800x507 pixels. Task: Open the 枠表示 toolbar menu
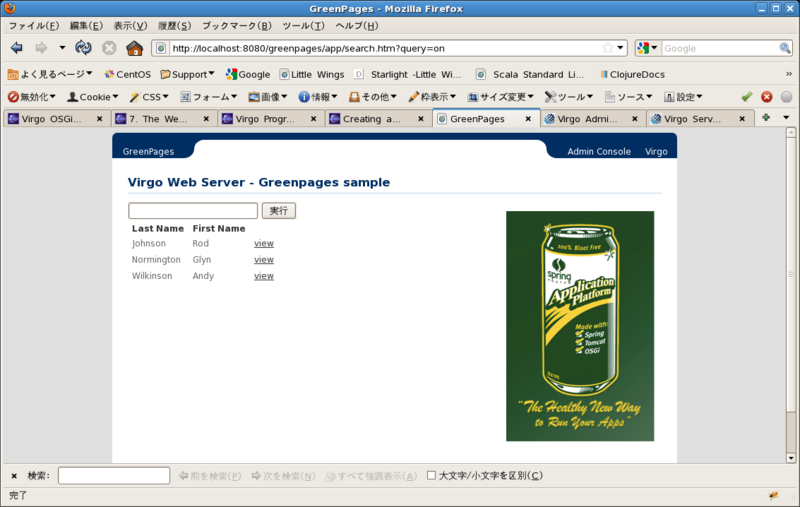(x=432, y=96)
